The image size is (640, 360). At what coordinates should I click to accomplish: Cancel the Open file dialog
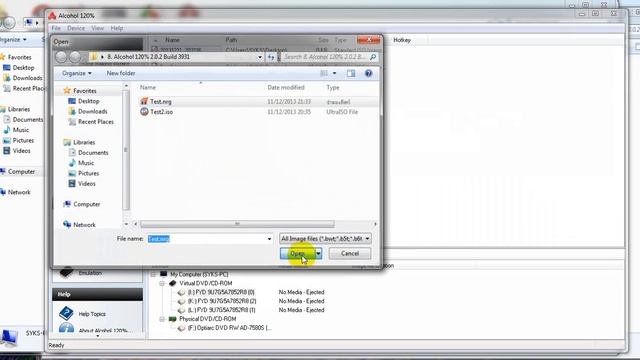click(350, 253)
